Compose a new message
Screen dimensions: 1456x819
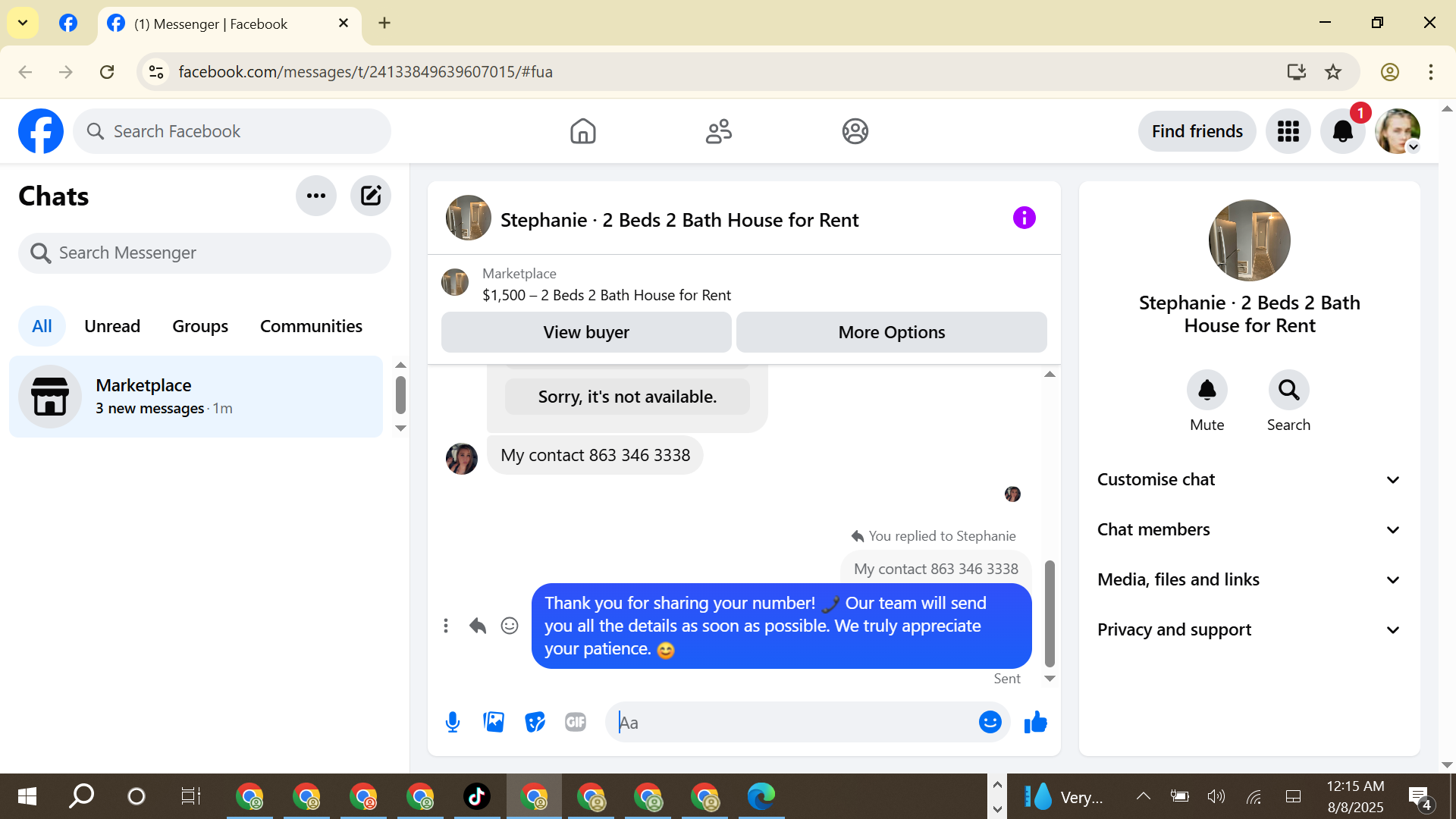pyautogui.click(x=370, y=196)
